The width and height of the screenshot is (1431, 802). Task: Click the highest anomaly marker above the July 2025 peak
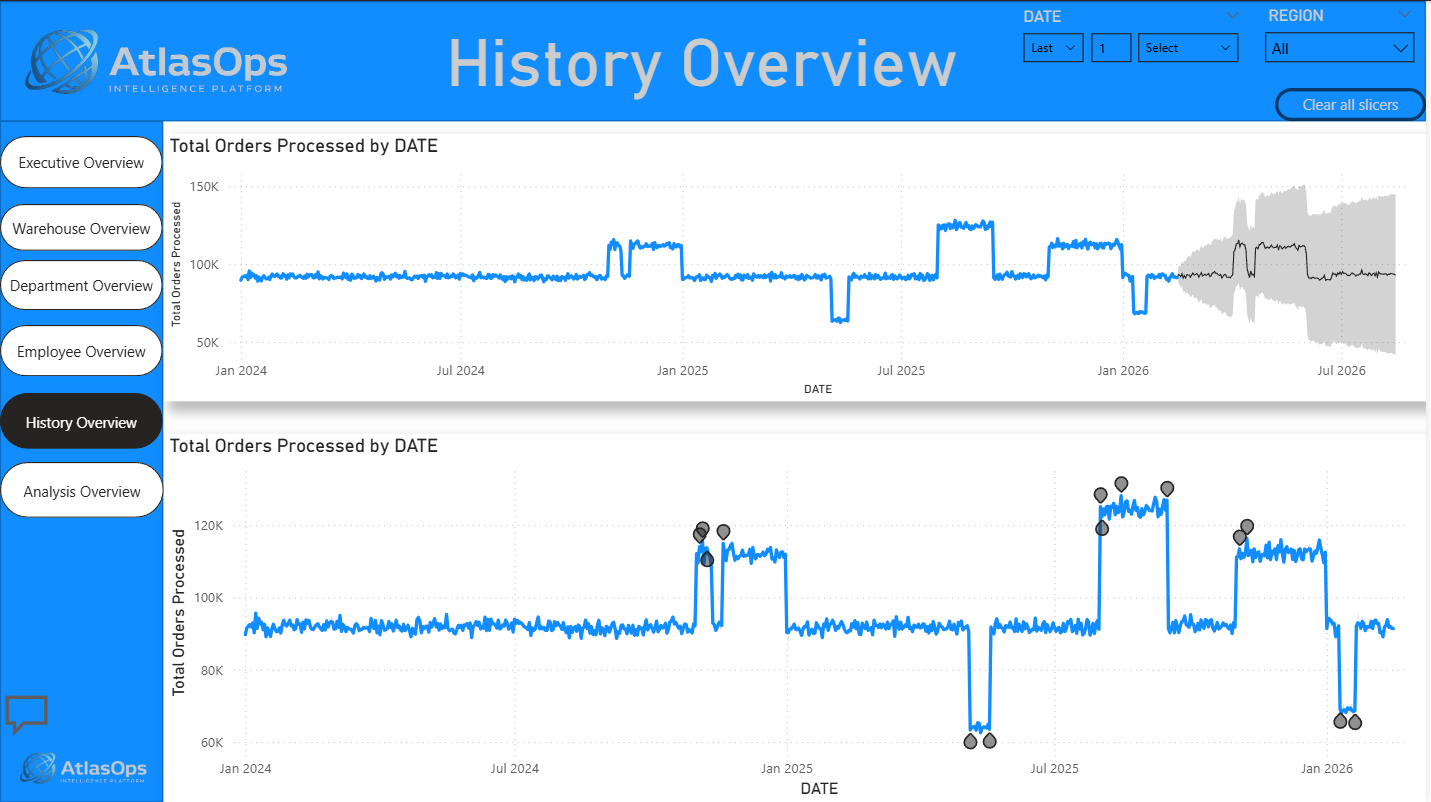coord(1121,484)
